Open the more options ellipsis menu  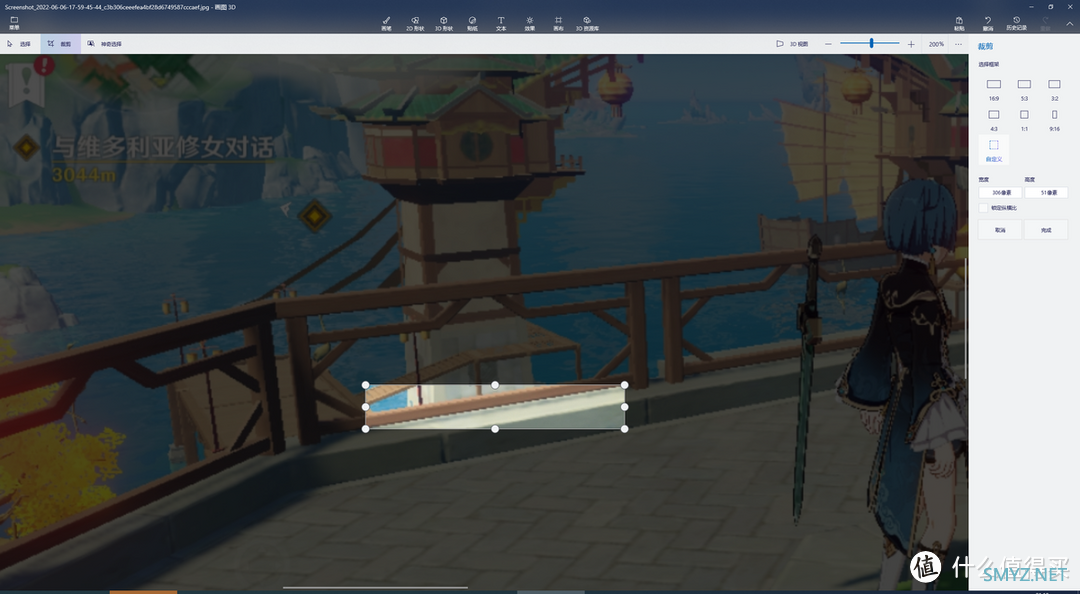pyautogui.click(x=958, y=44)
